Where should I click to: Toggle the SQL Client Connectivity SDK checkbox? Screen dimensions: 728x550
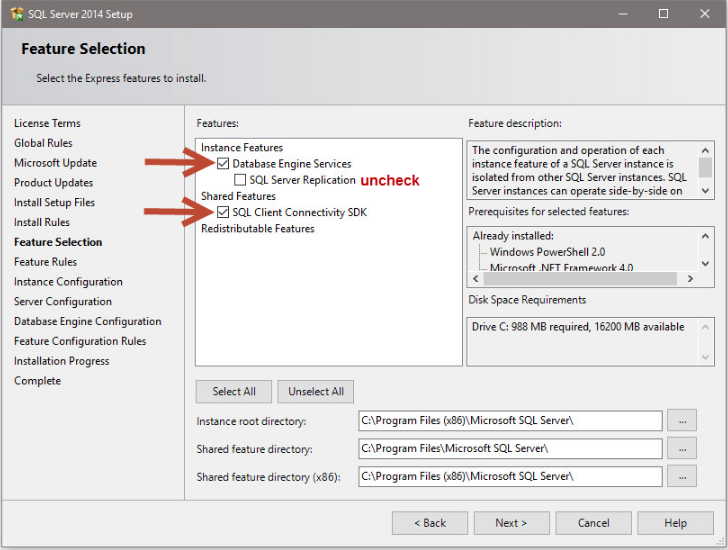point(223,212)
